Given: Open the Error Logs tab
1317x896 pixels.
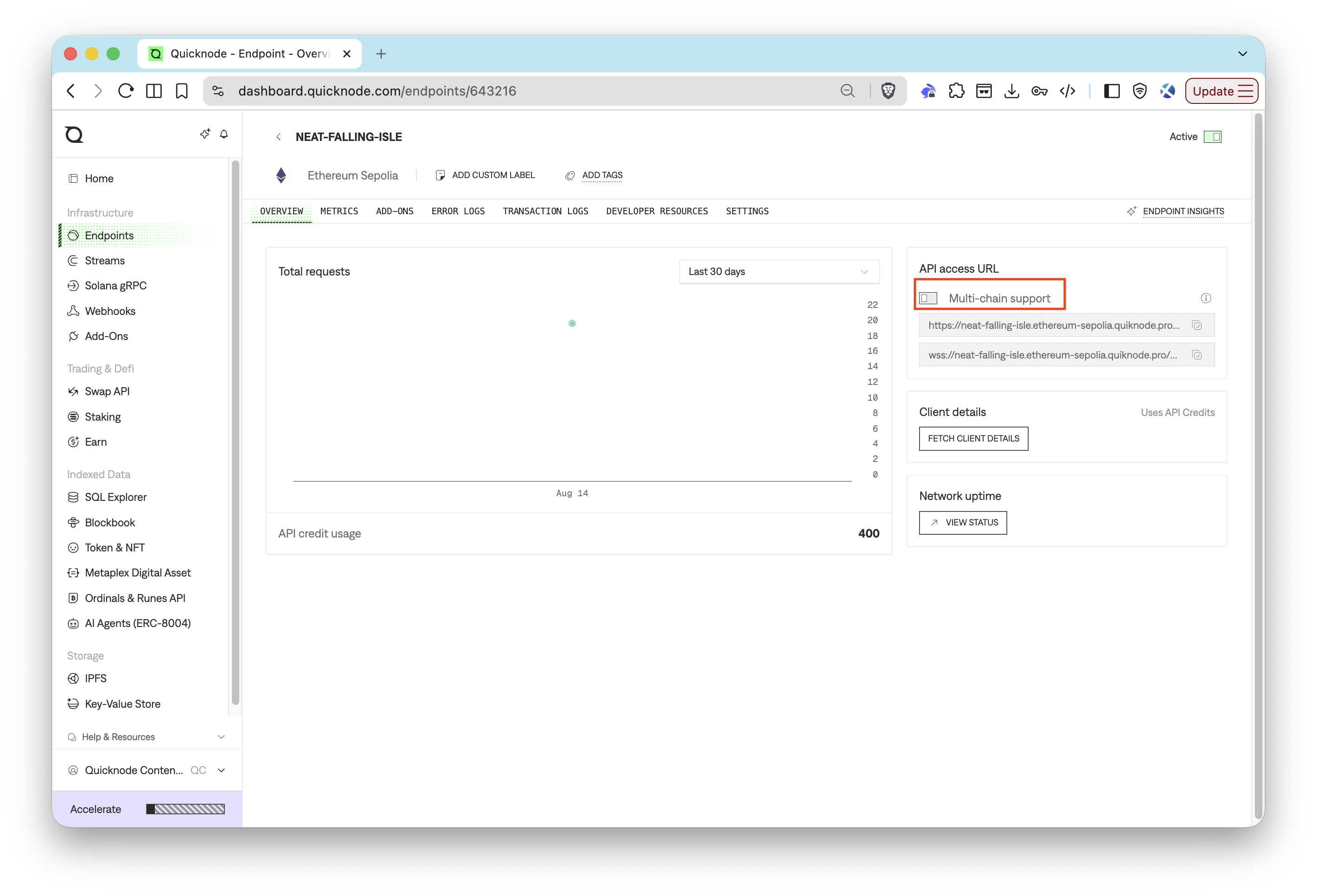Looking at the screenshot, I should [458, 211].
